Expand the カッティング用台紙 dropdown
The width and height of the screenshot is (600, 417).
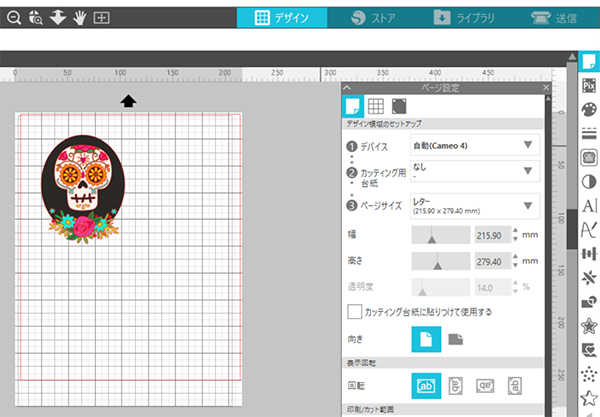click(x=475, y=171)
